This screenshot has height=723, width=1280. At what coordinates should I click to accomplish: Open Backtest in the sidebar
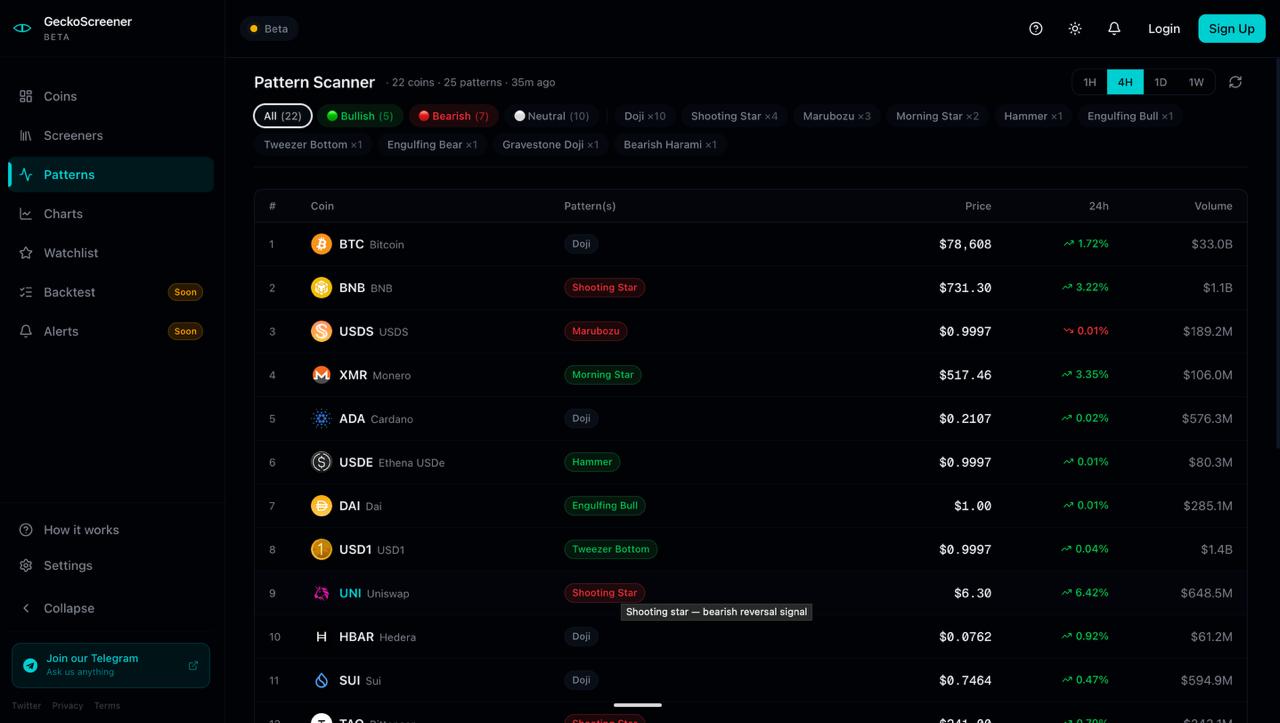click(x=111, y=292)
